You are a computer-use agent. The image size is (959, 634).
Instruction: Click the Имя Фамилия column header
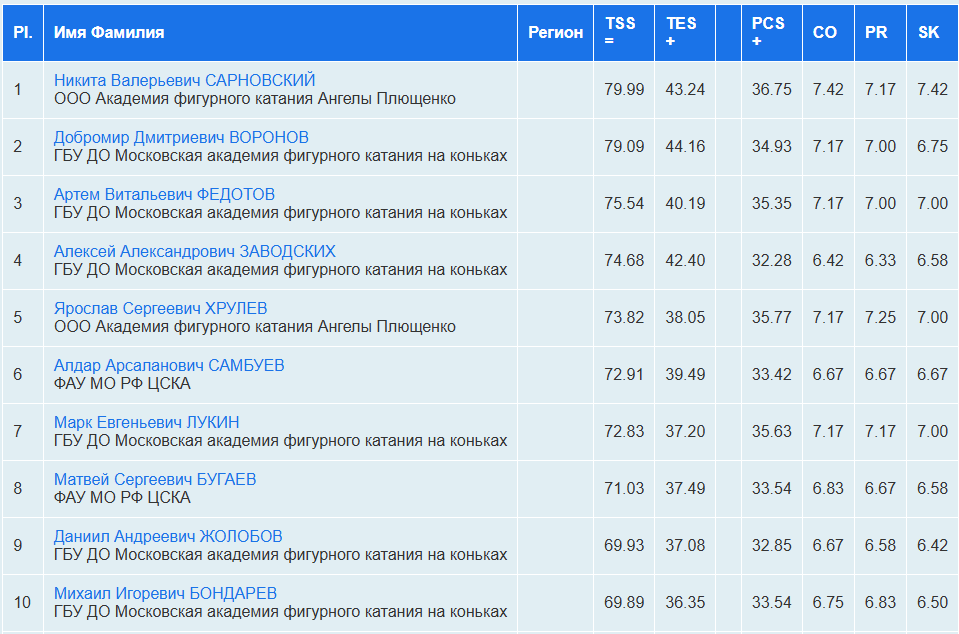pos(280,32)
